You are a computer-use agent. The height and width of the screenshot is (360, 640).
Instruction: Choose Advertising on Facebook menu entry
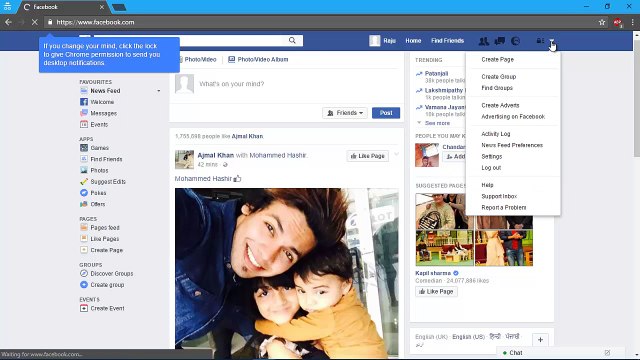(x=513, y=117)
